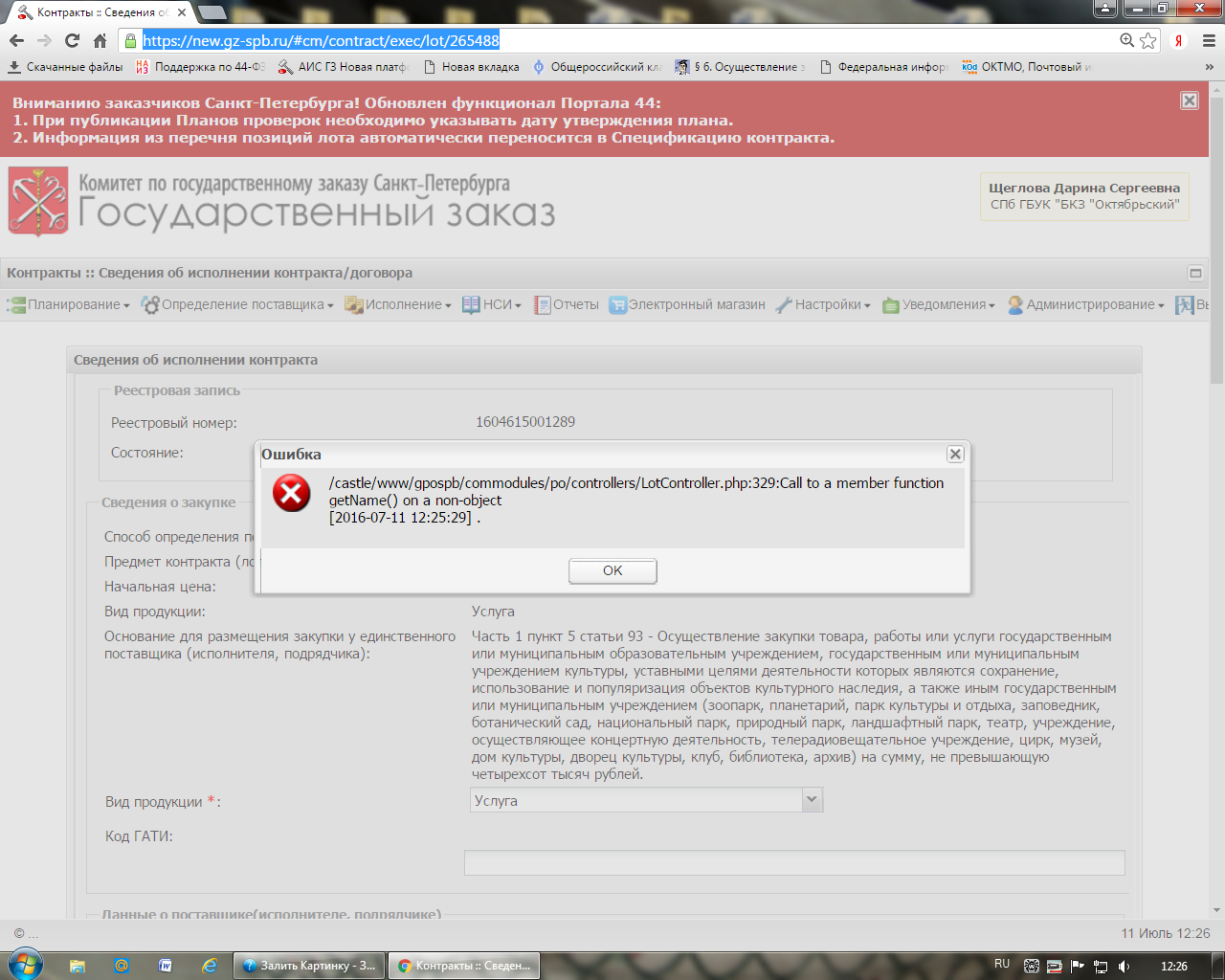Open the Windows Start menu
This screenshot has height=980, width=1225.
[x=24, y=965]
